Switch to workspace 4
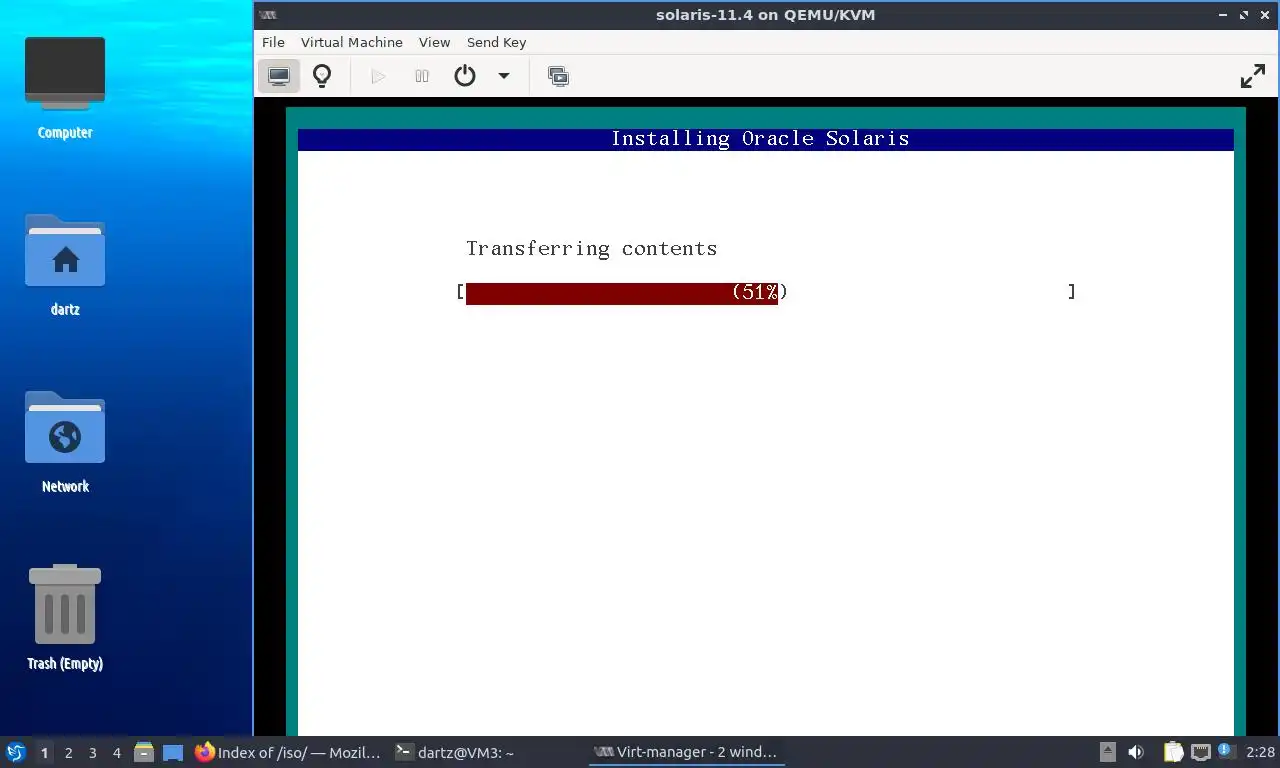This screenshot has width=1280, height=768. pyautogui.click(x=117, y=753)
